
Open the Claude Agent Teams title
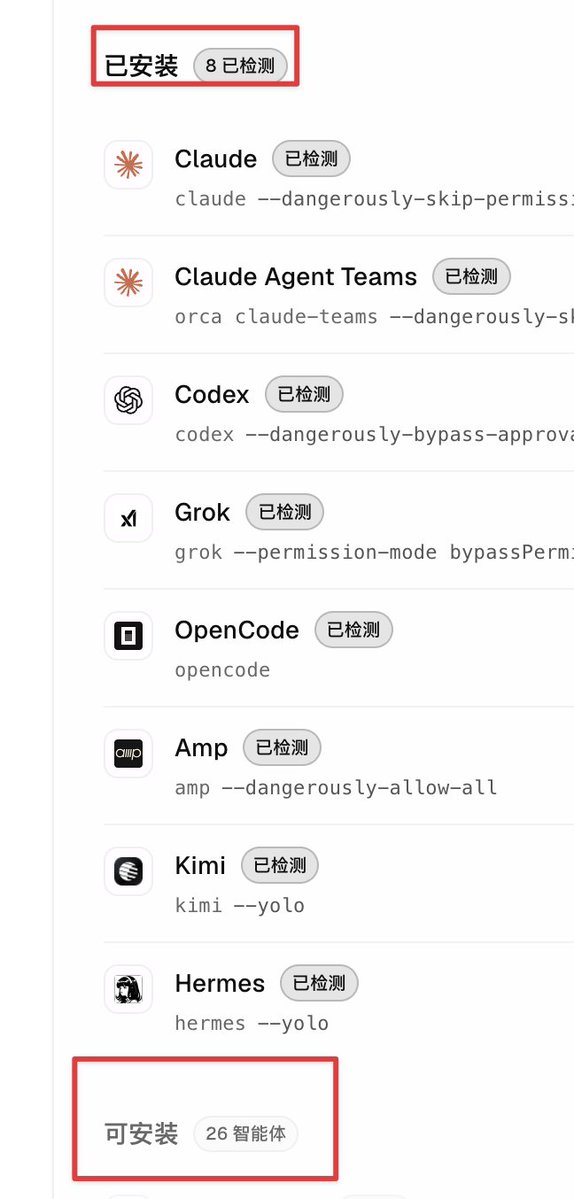pyautogui.click(x=296, y=277)
